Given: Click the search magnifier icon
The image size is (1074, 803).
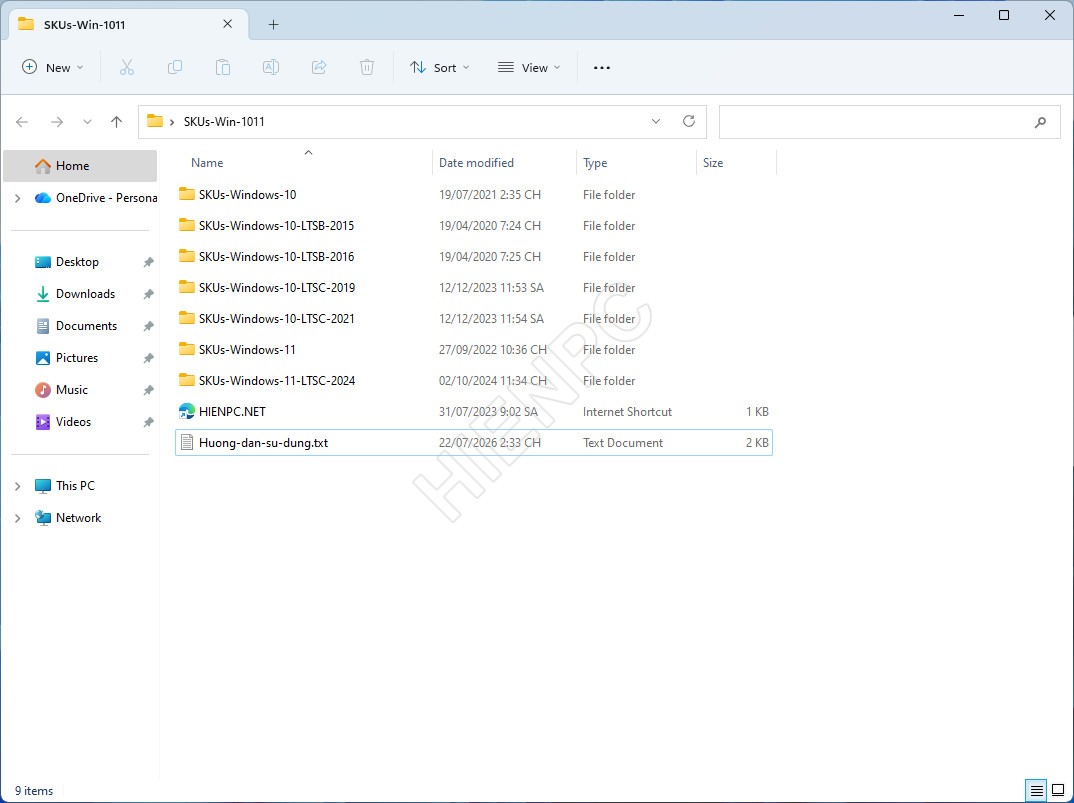Looking at the screenshot, I should (x=1040, y=123).
